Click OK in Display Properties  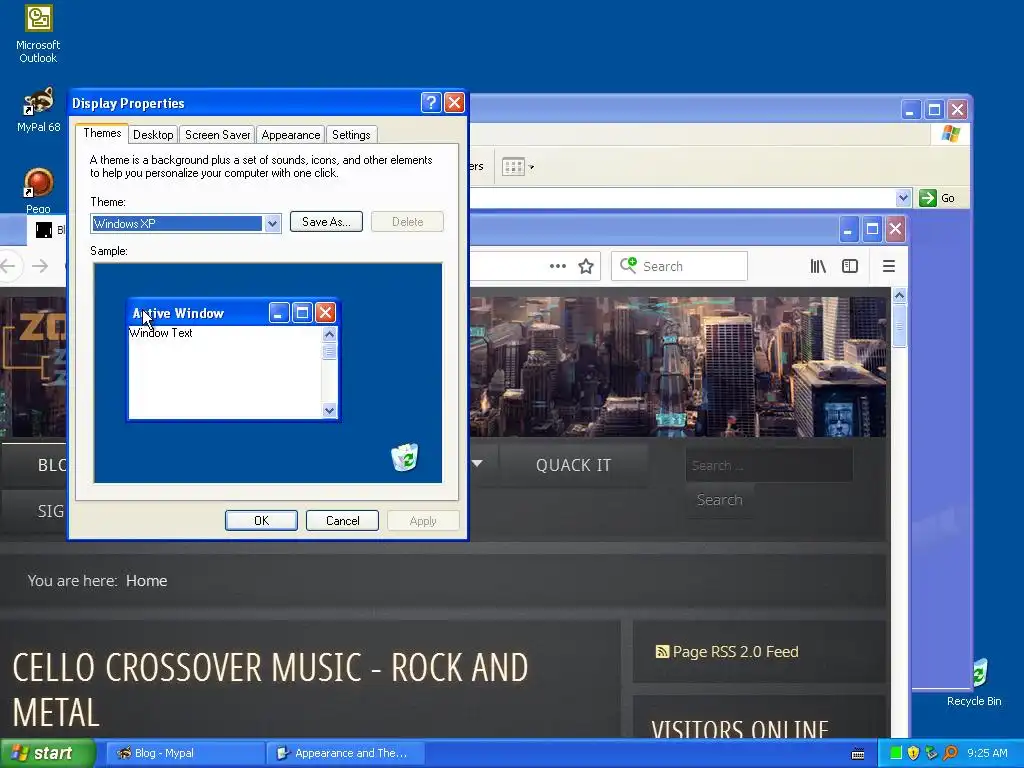tap(261, 520)
